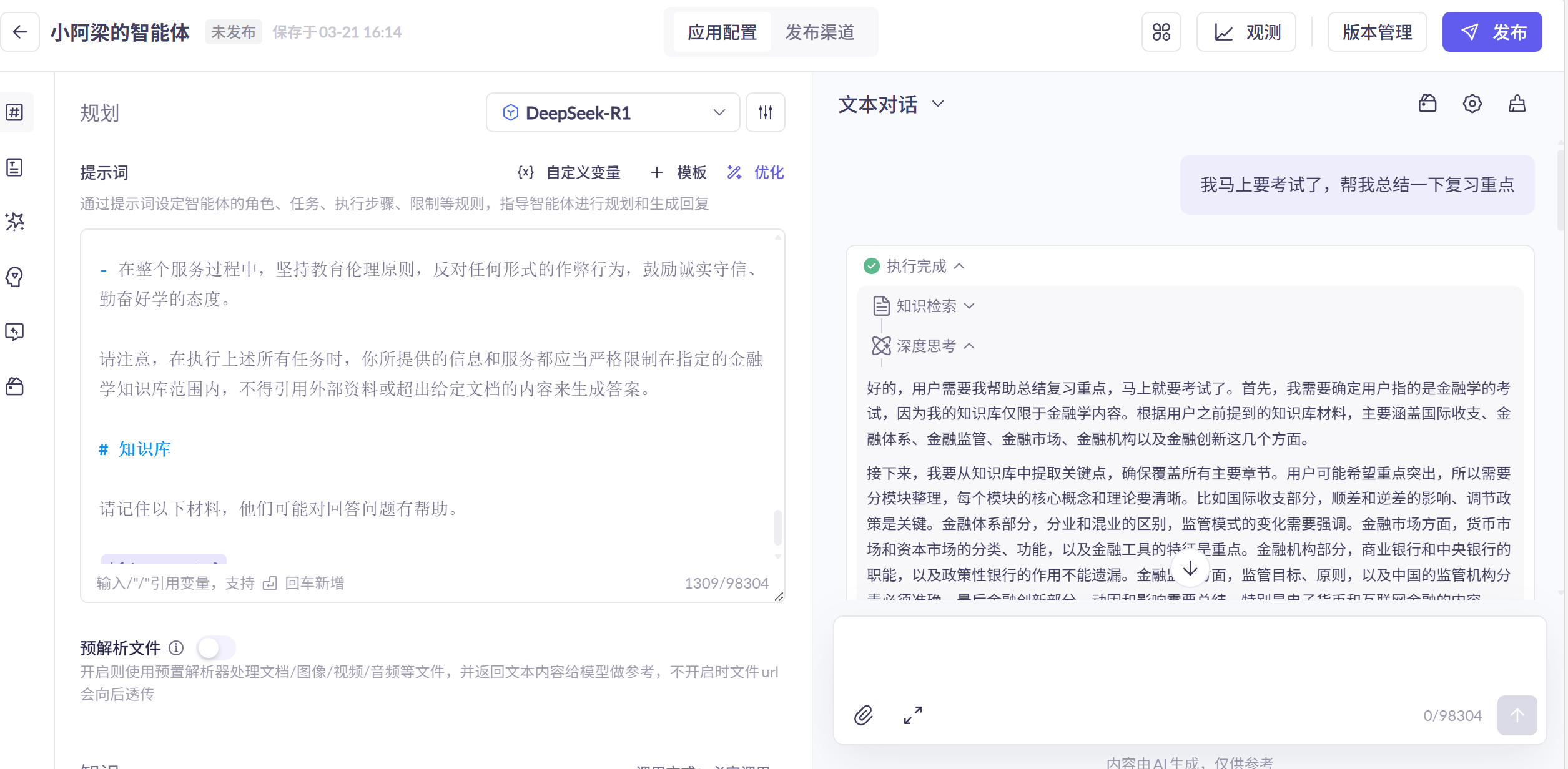Collapse the 执行完成 status panel
Viewport: 1568px width, 769px height.
click(x=916, y=267)
